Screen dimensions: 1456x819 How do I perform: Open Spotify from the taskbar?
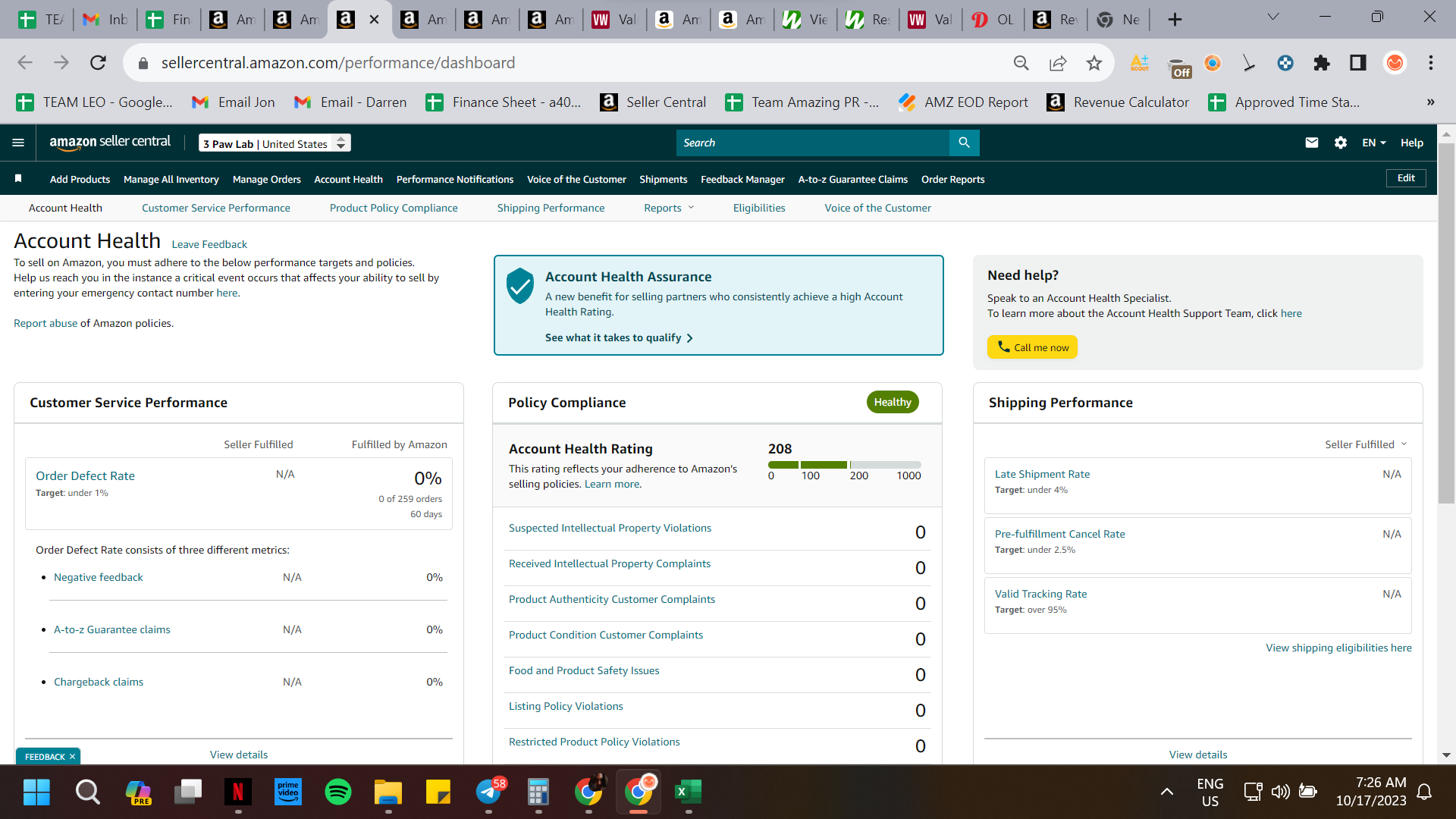point(338,792)
